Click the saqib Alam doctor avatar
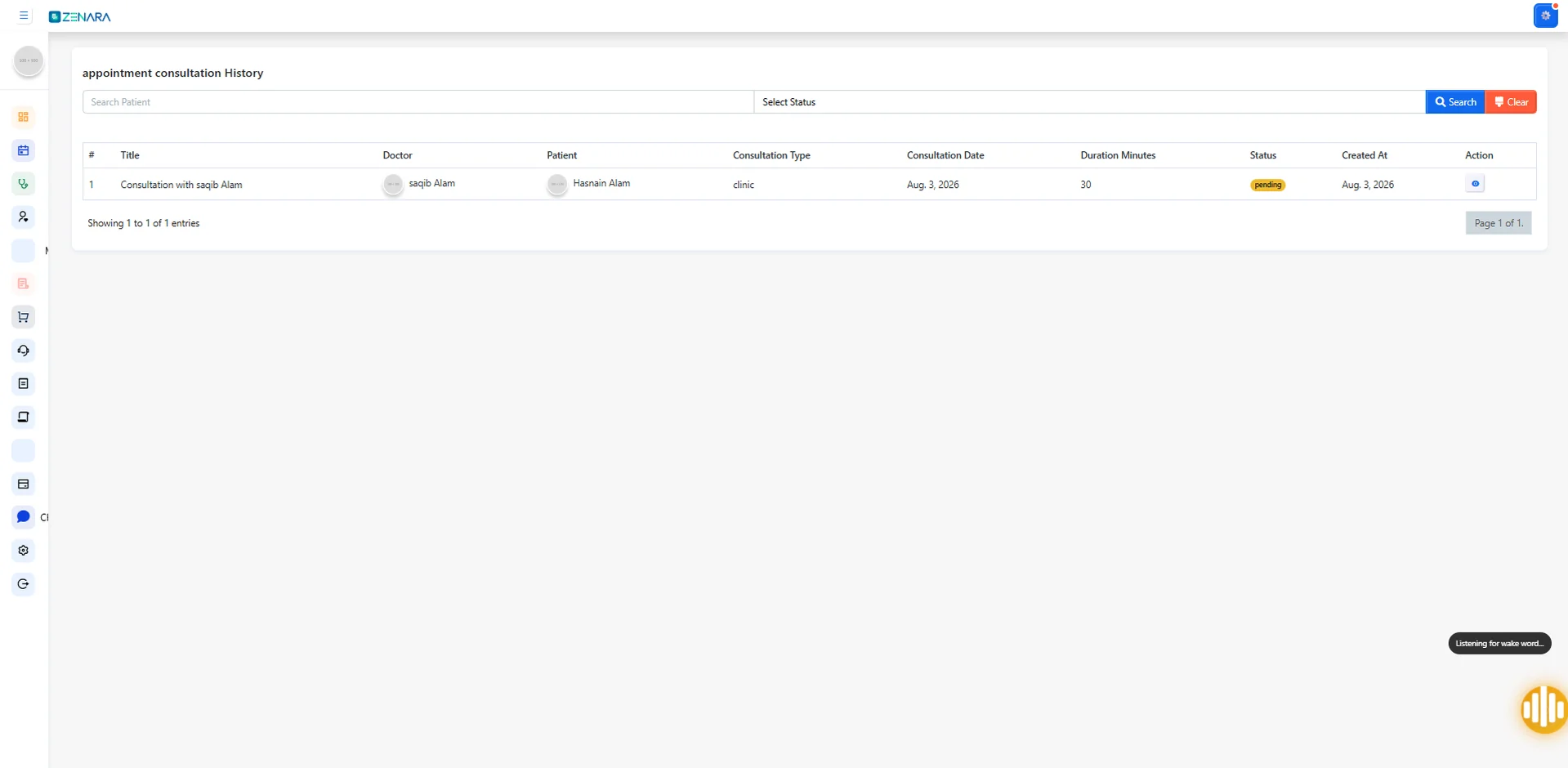 coord(393,185)
